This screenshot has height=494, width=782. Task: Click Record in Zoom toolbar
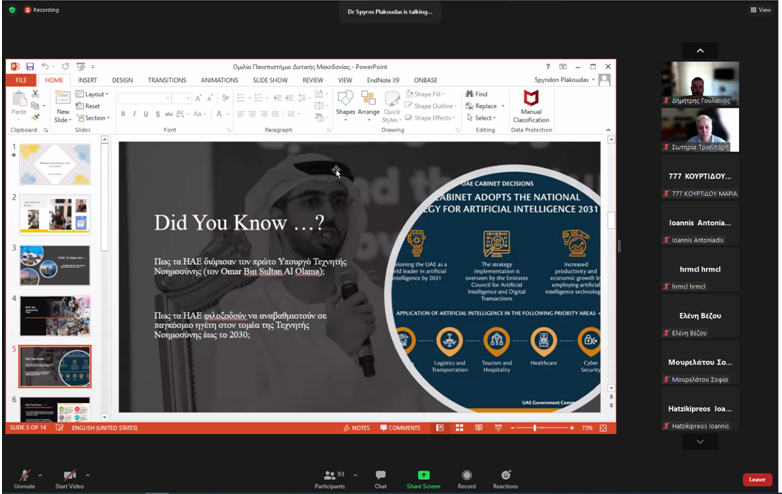(x=467, y=479)
